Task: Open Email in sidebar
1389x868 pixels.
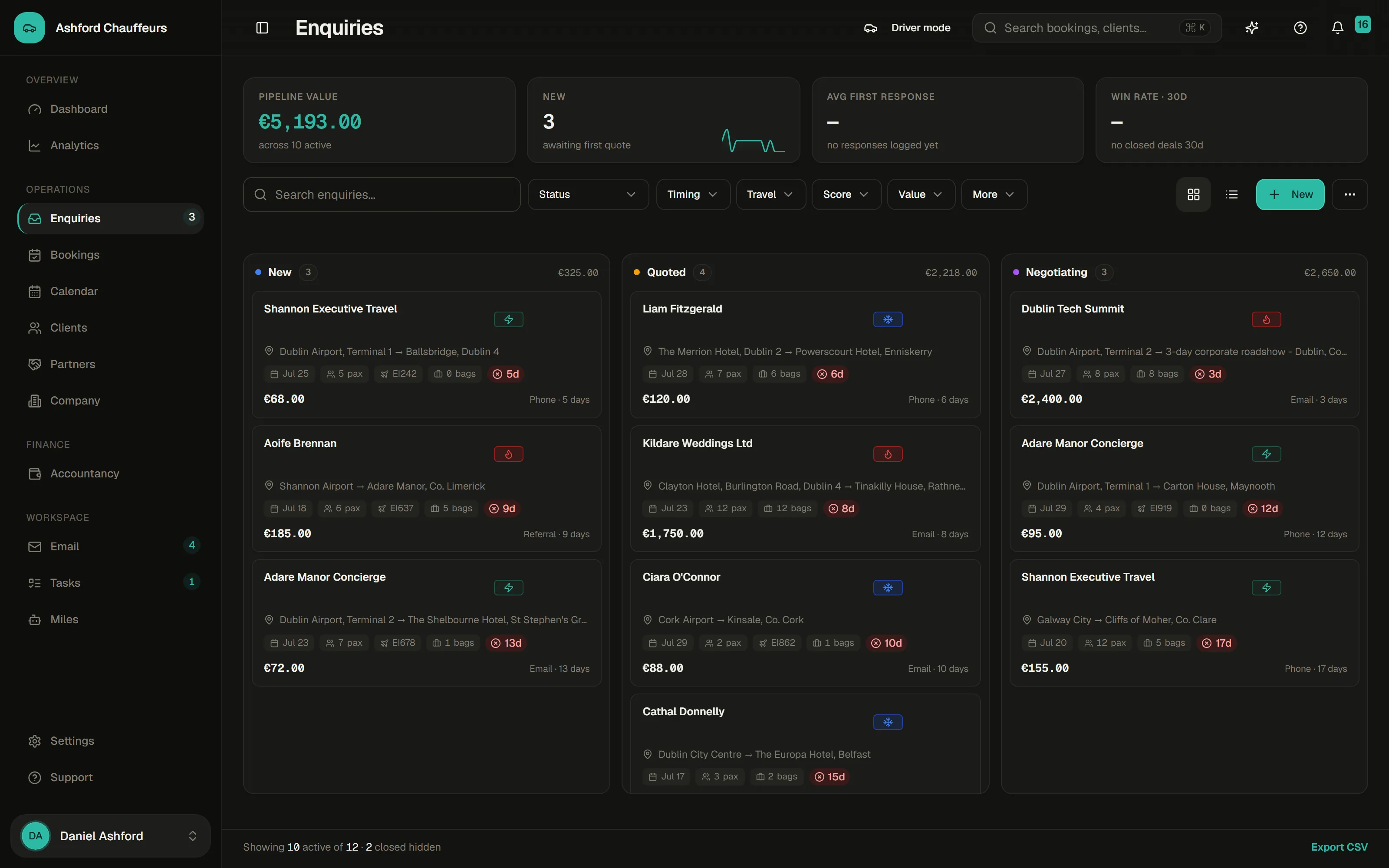Action: (x=110, y=546)
